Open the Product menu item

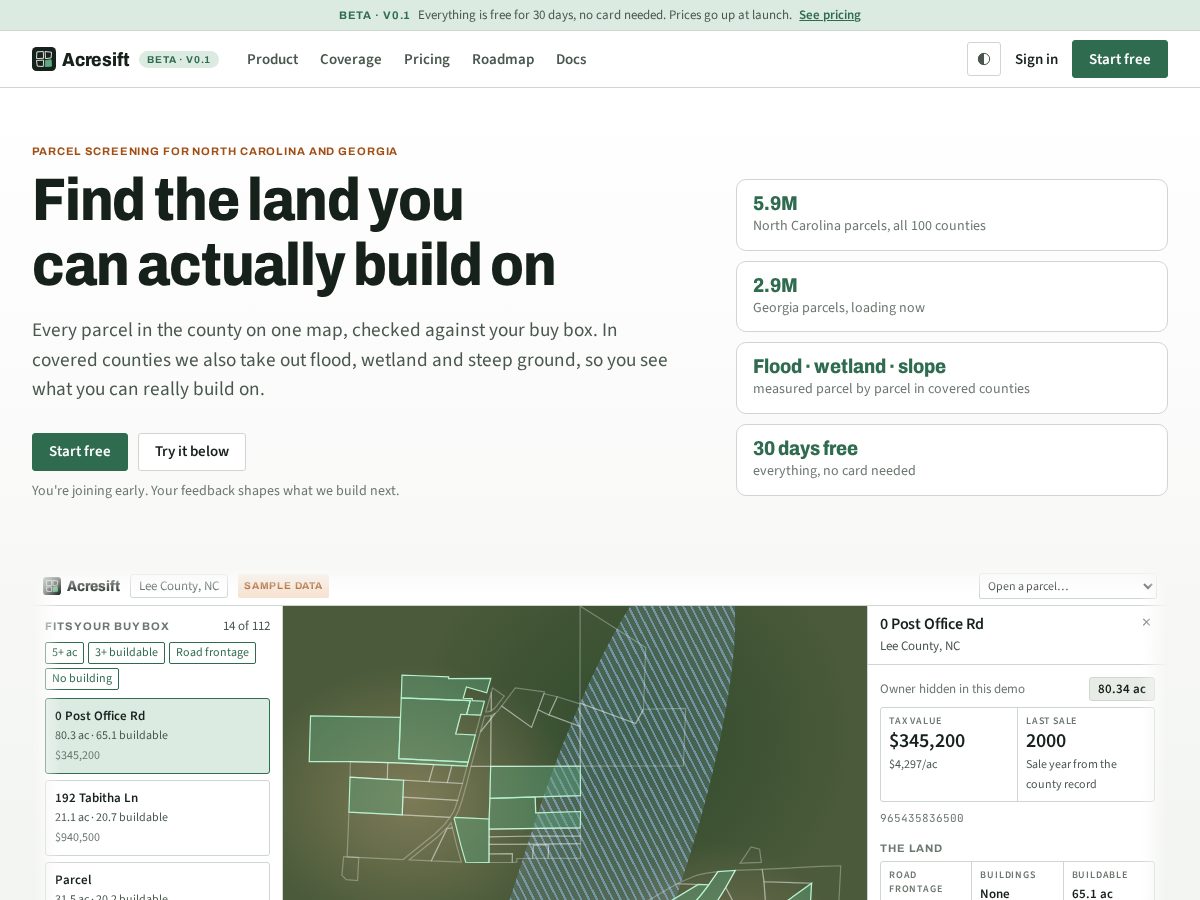(x=273, y=59)
